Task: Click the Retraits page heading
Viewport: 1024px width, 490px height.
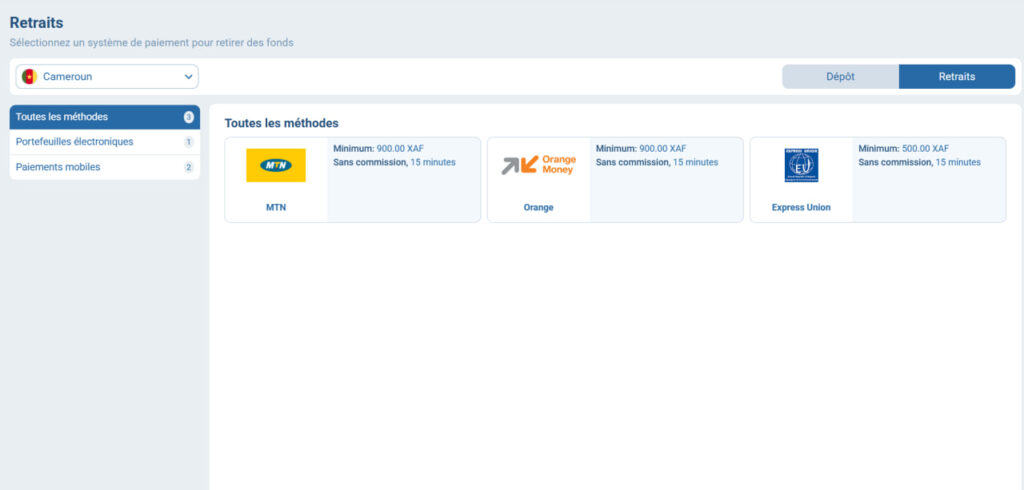Action: pos(37,23)
